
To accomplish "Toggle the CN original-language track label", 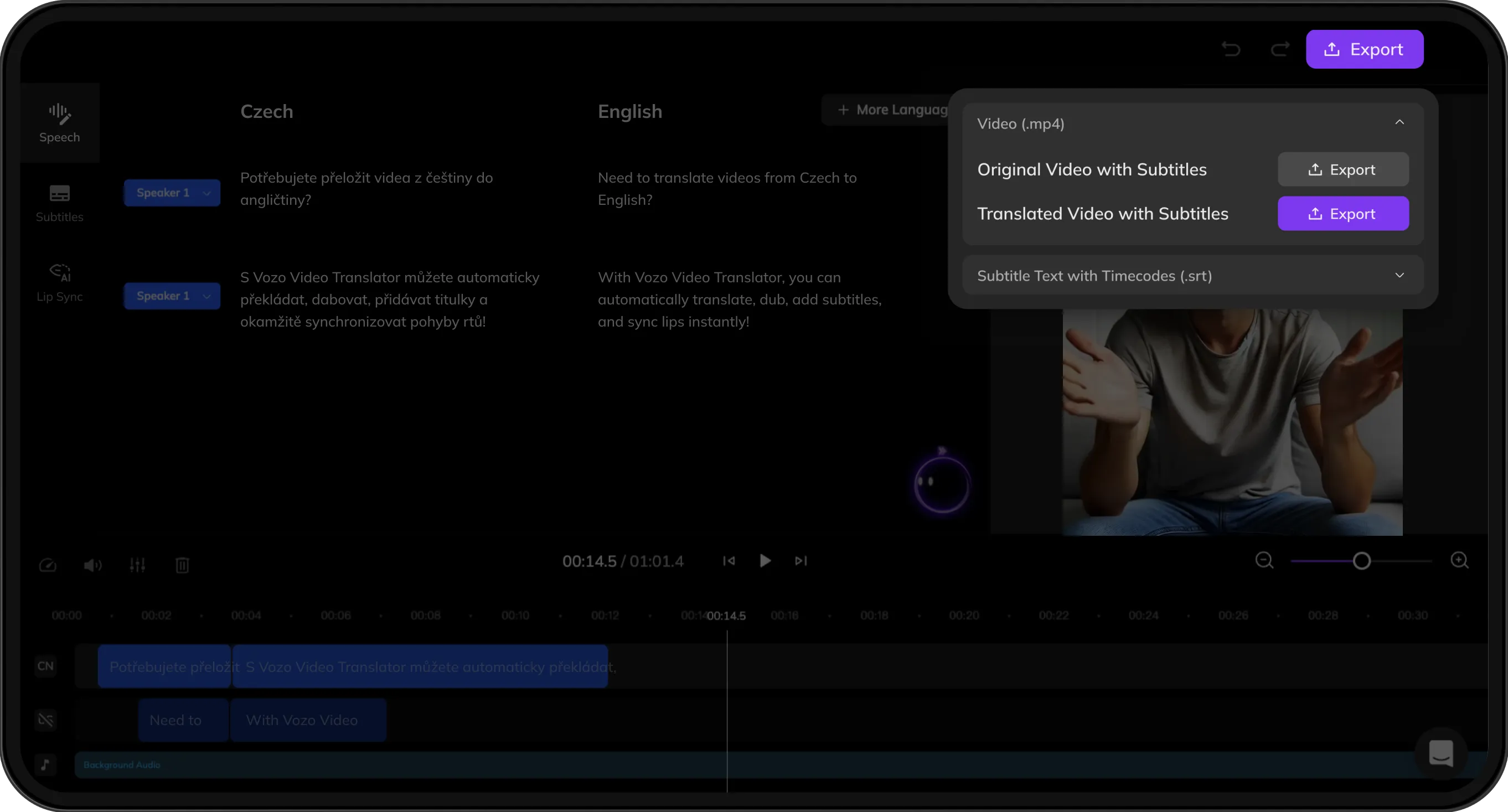I will tap(45, 666).
